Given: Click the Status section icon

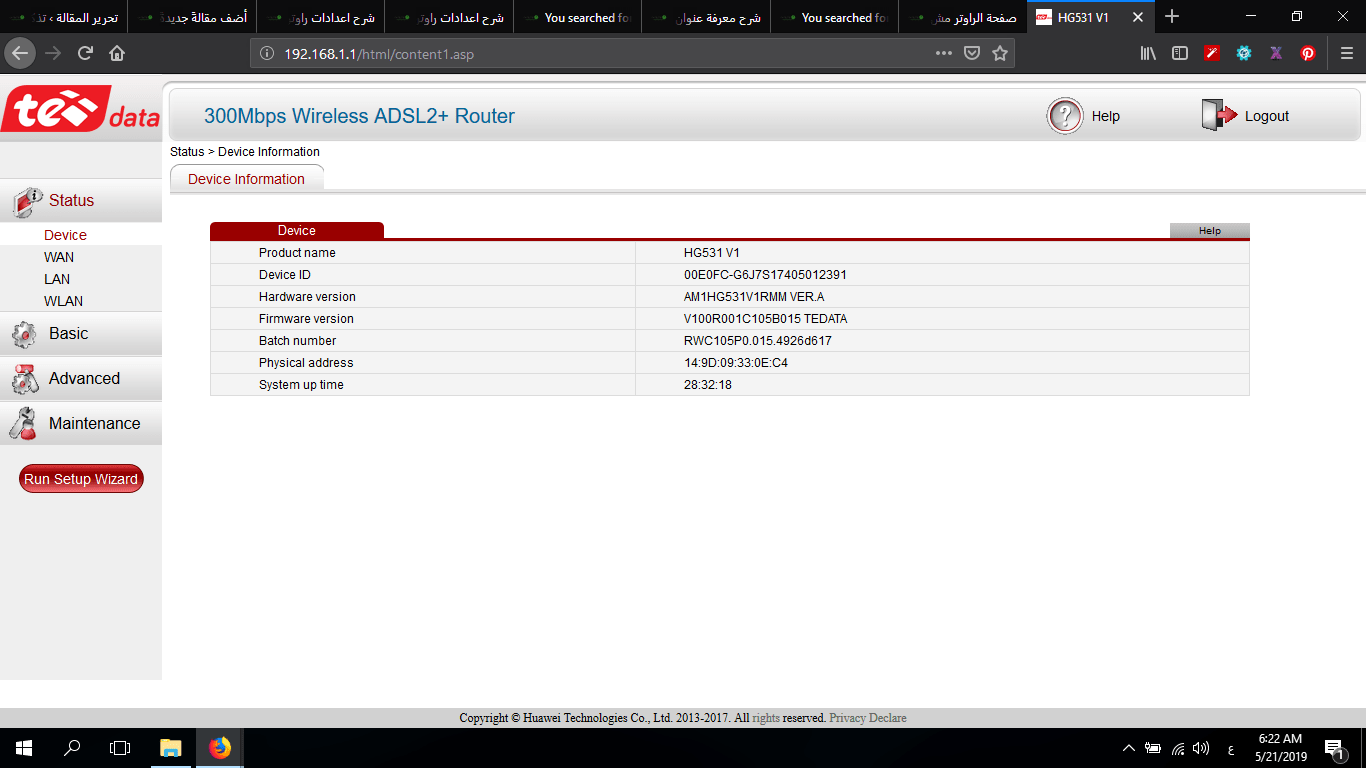Looking at the screenshot, I should click(27, 201).
